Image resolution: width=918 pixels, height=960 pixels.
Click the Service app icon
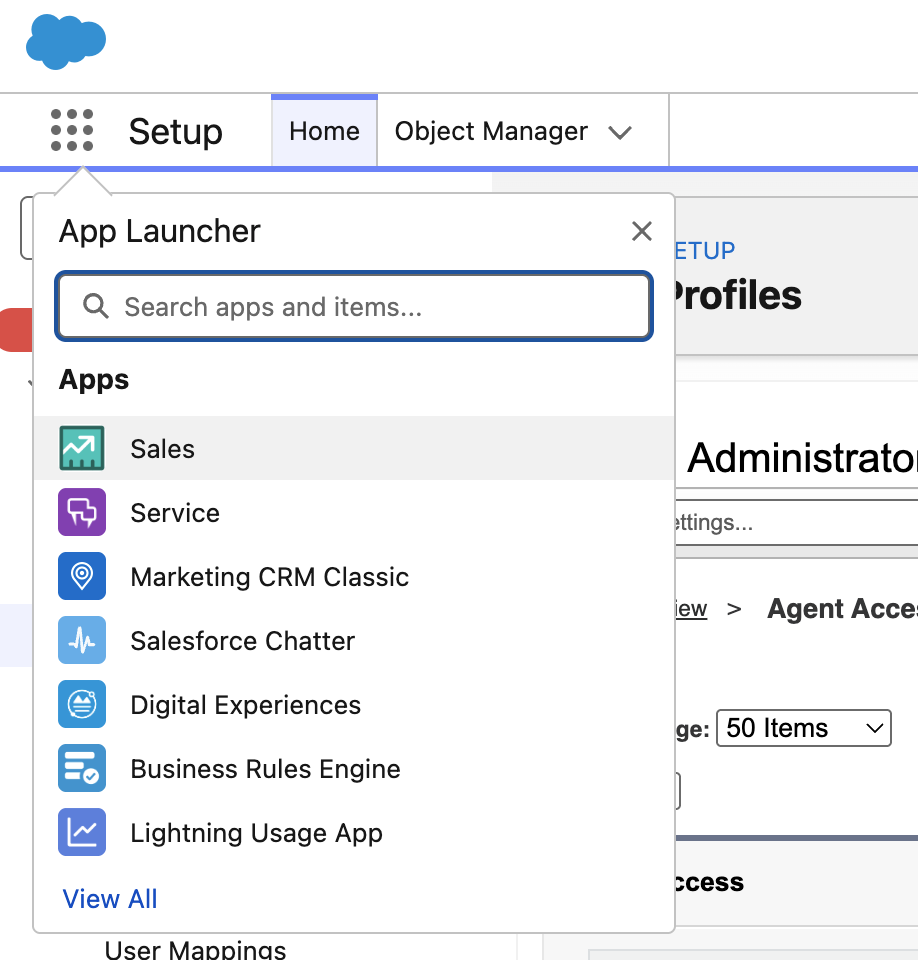pos(81,512)
